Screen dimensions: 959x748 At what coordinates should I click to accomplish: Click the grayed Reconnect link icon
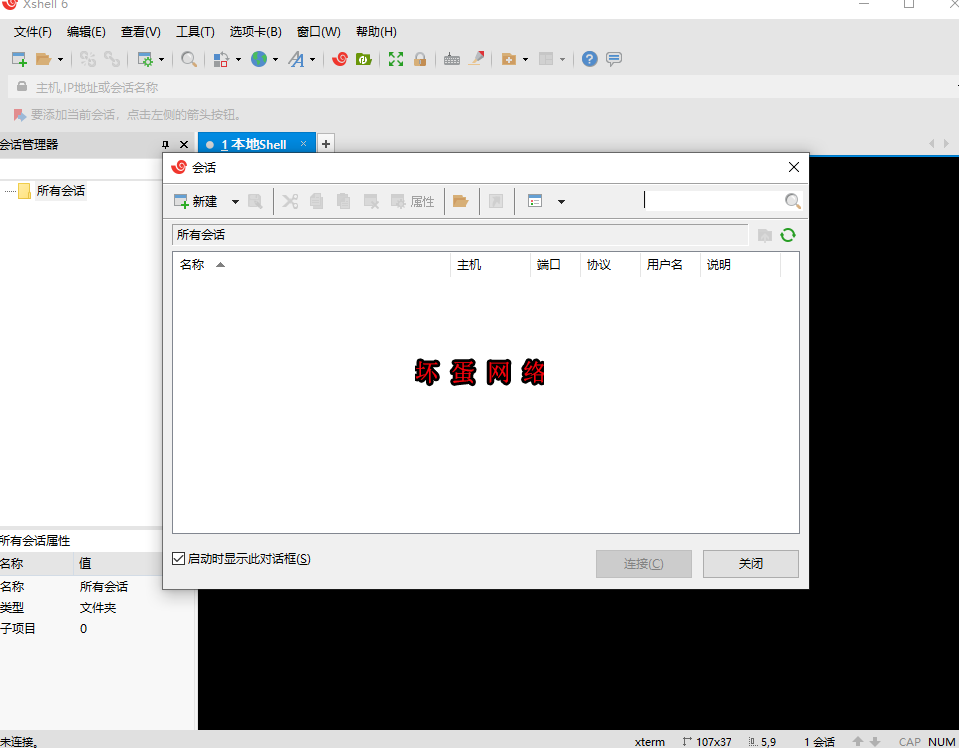(x=112, y=59)
